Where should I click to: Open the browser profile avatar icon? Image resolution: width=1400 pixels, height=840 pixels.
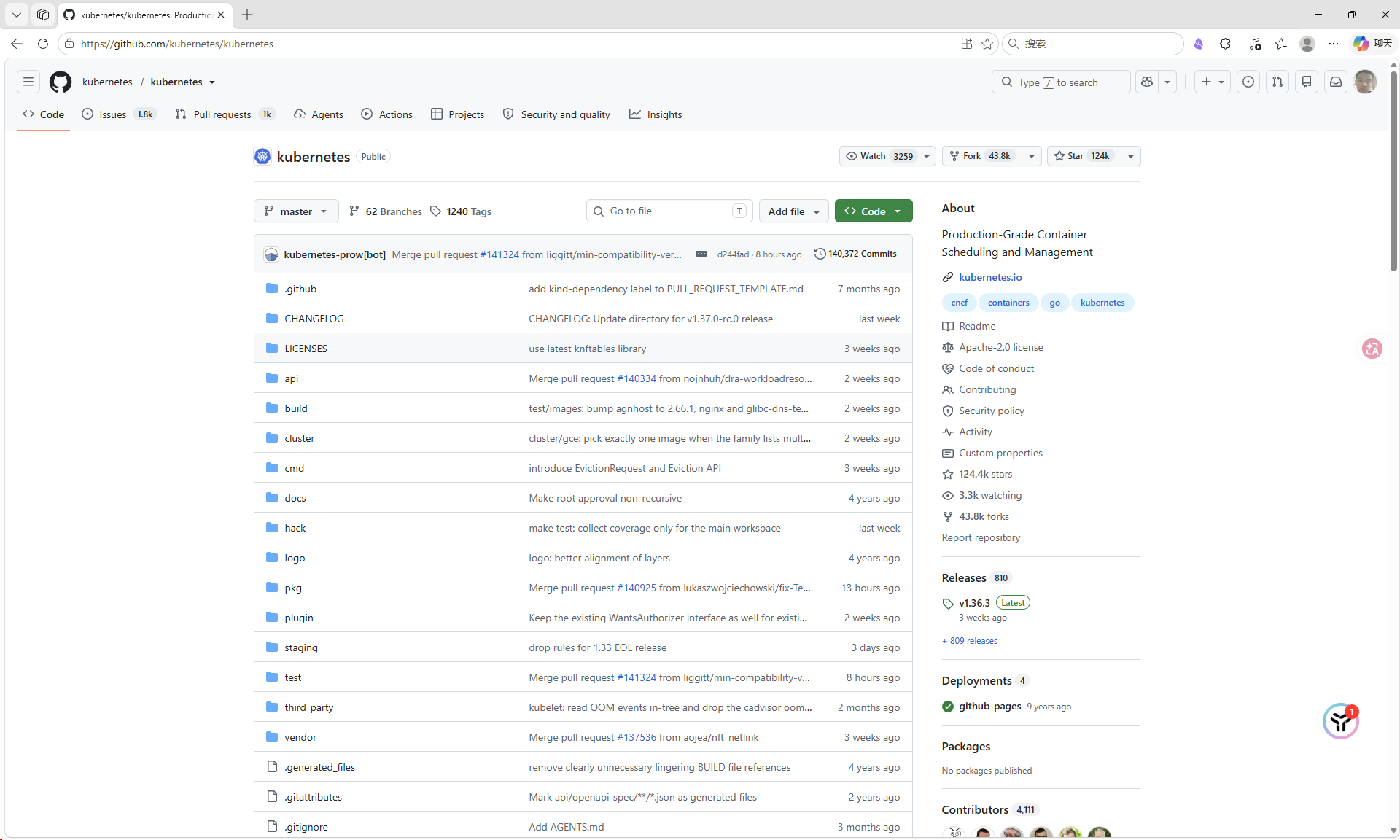[1307, 44]
